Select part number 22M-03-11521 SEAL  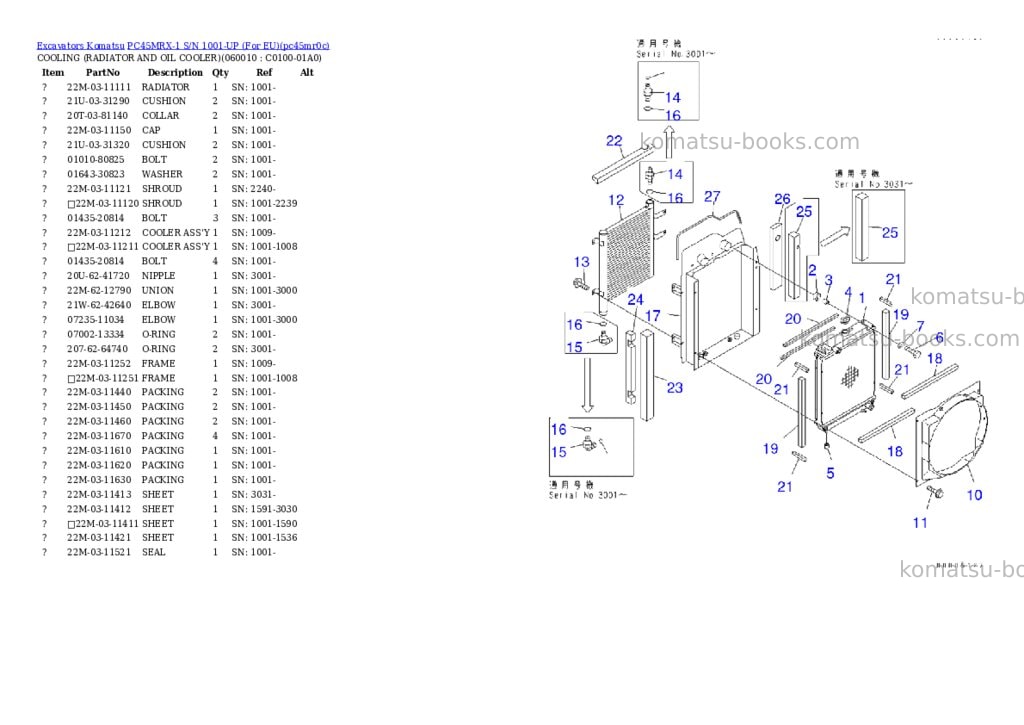[x=99, y=552]
